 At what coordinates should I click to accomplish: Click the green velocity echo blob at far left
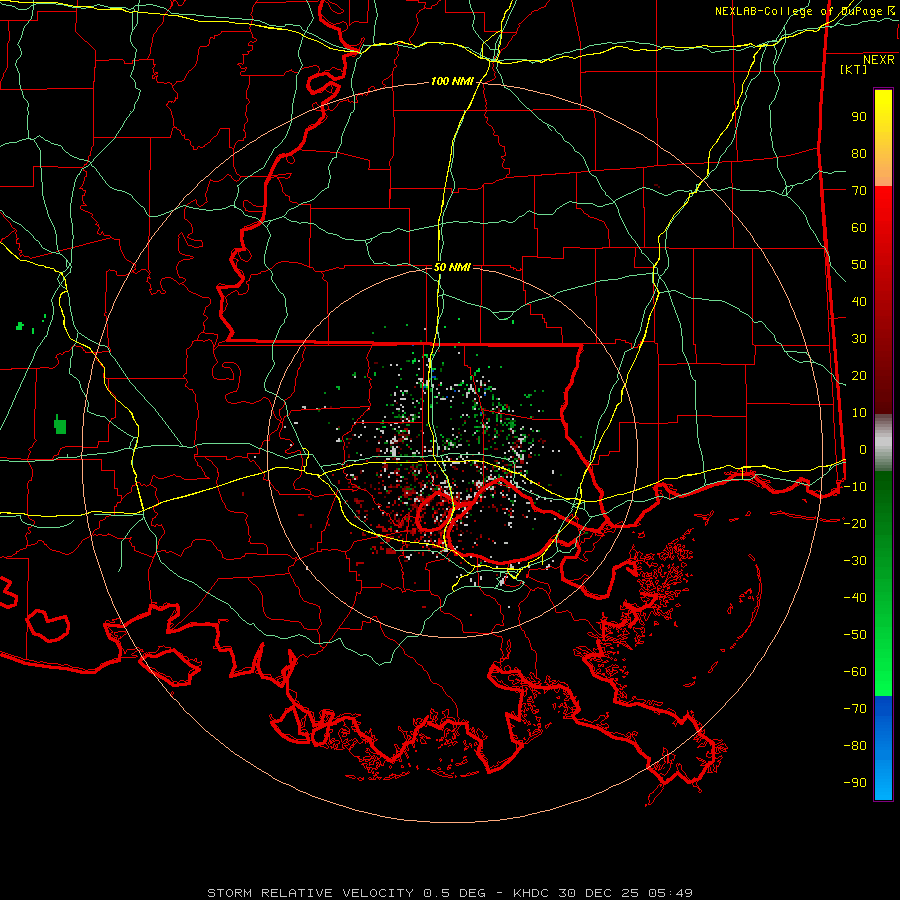pyautogui.click(x=60, y=425)
